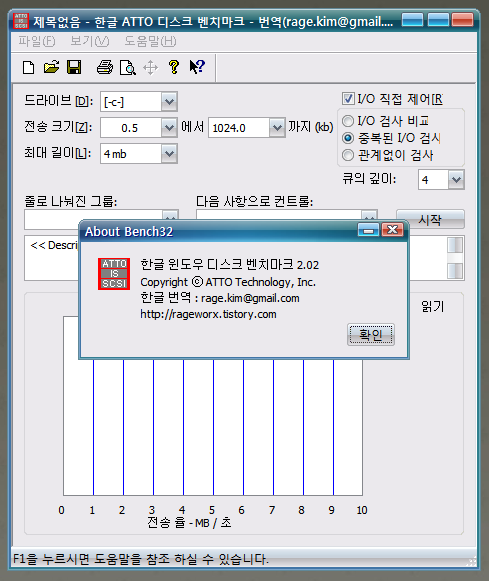Screen dimensions: 489x581
Task: Select the I/O 검사 비교 radio button
Action: 348,121
